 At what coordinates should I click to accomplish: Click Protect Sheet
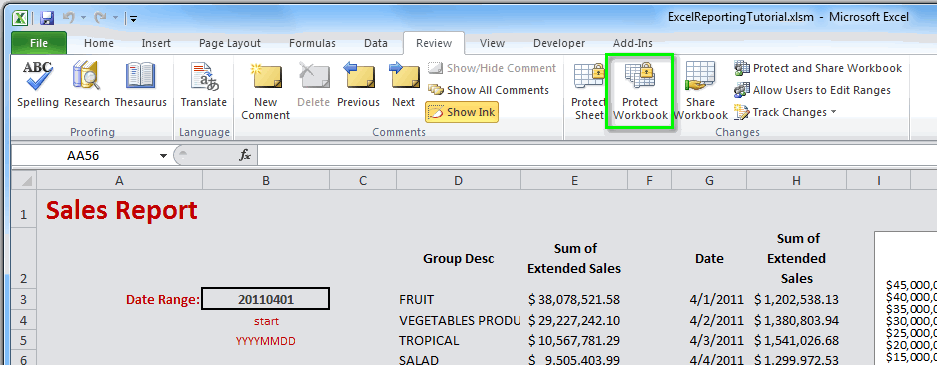coord(589,91)
